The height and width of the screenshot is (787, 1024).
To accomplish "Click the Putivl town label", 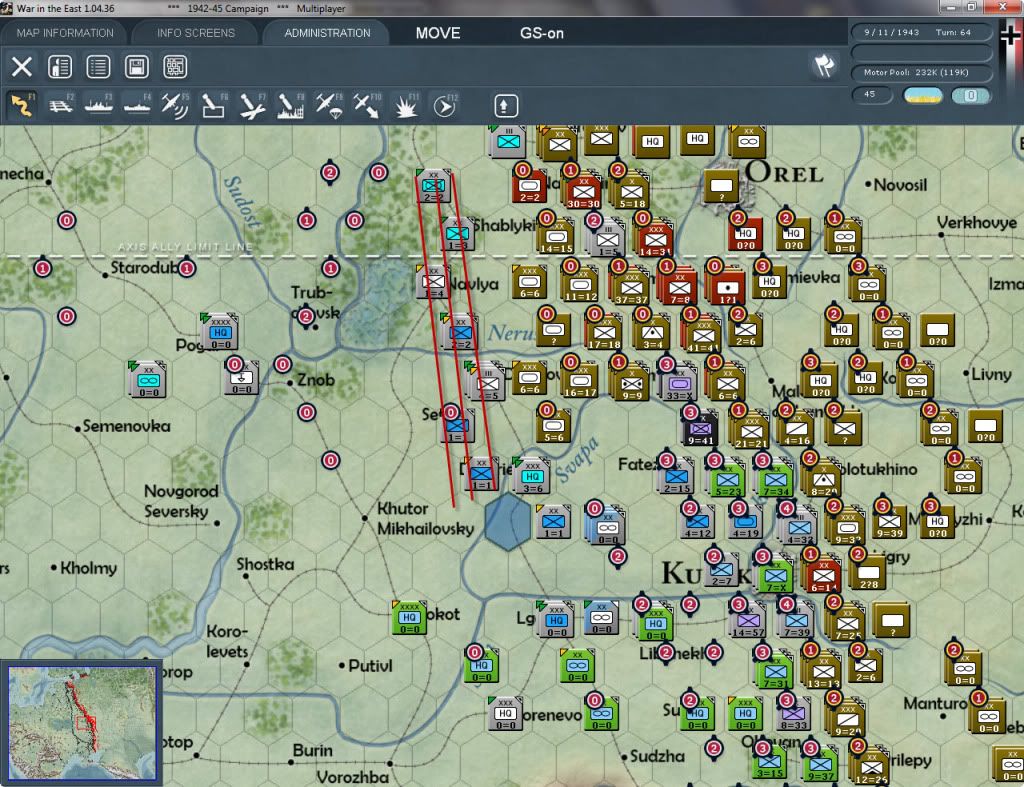I will coord(370,666).
